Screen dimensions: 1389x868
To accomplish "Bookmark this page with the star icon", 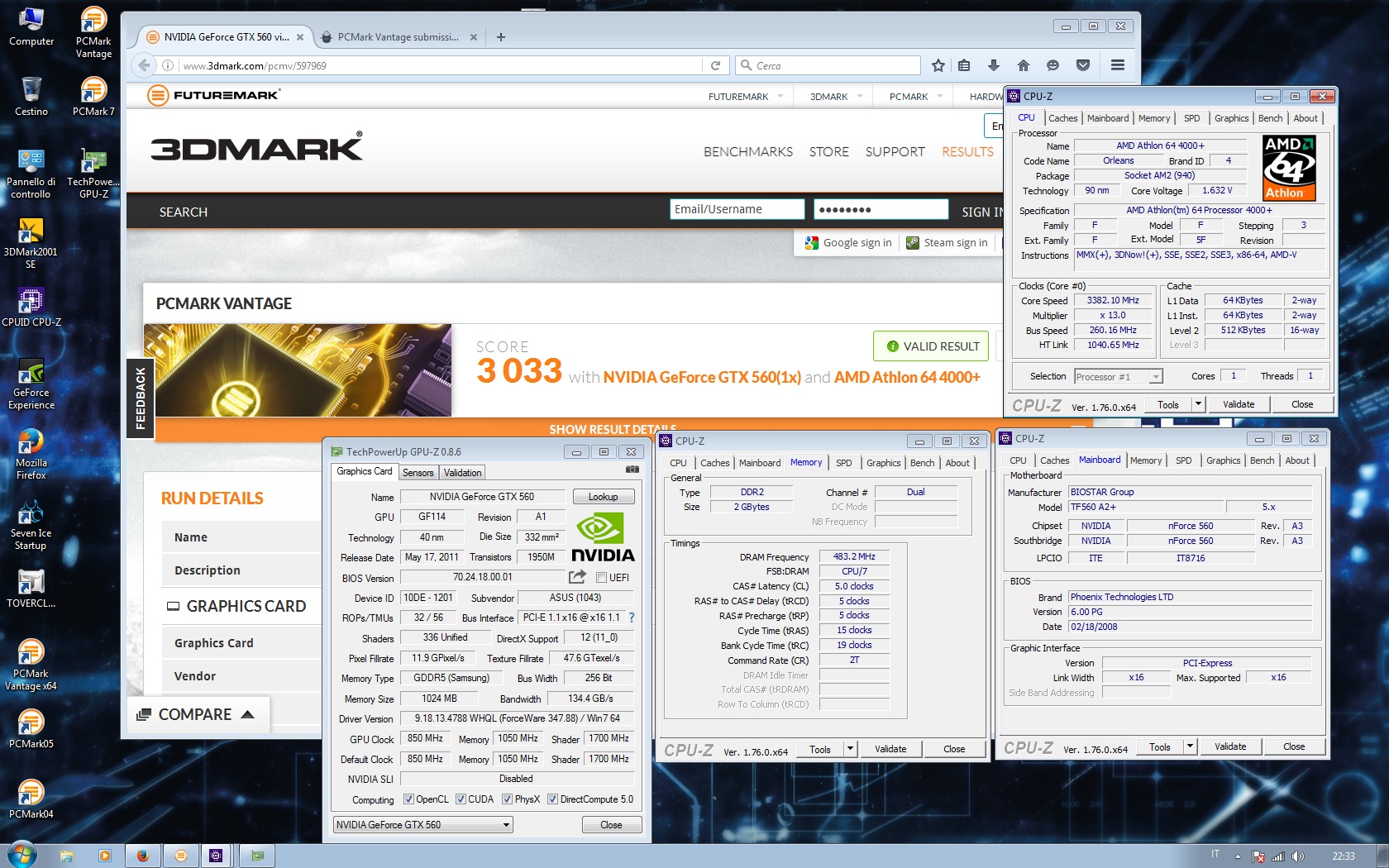I will (938, 65).
